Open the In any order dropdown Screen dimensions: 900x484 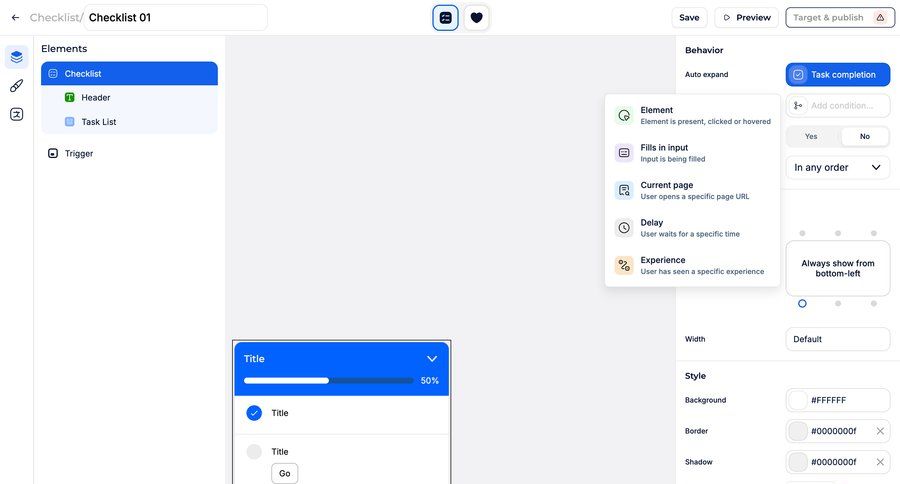coord(837,168)
